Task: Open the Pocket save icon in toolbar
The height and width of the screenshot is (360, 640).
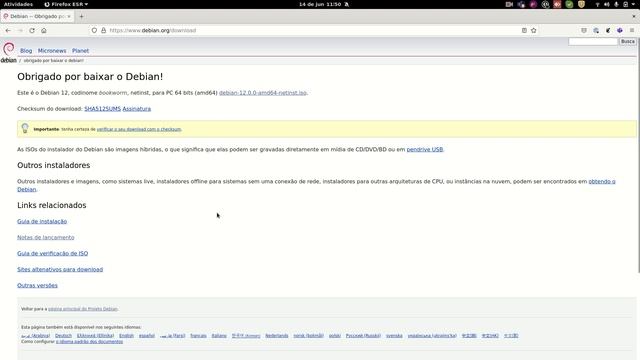Action: [x=584, y=31]
